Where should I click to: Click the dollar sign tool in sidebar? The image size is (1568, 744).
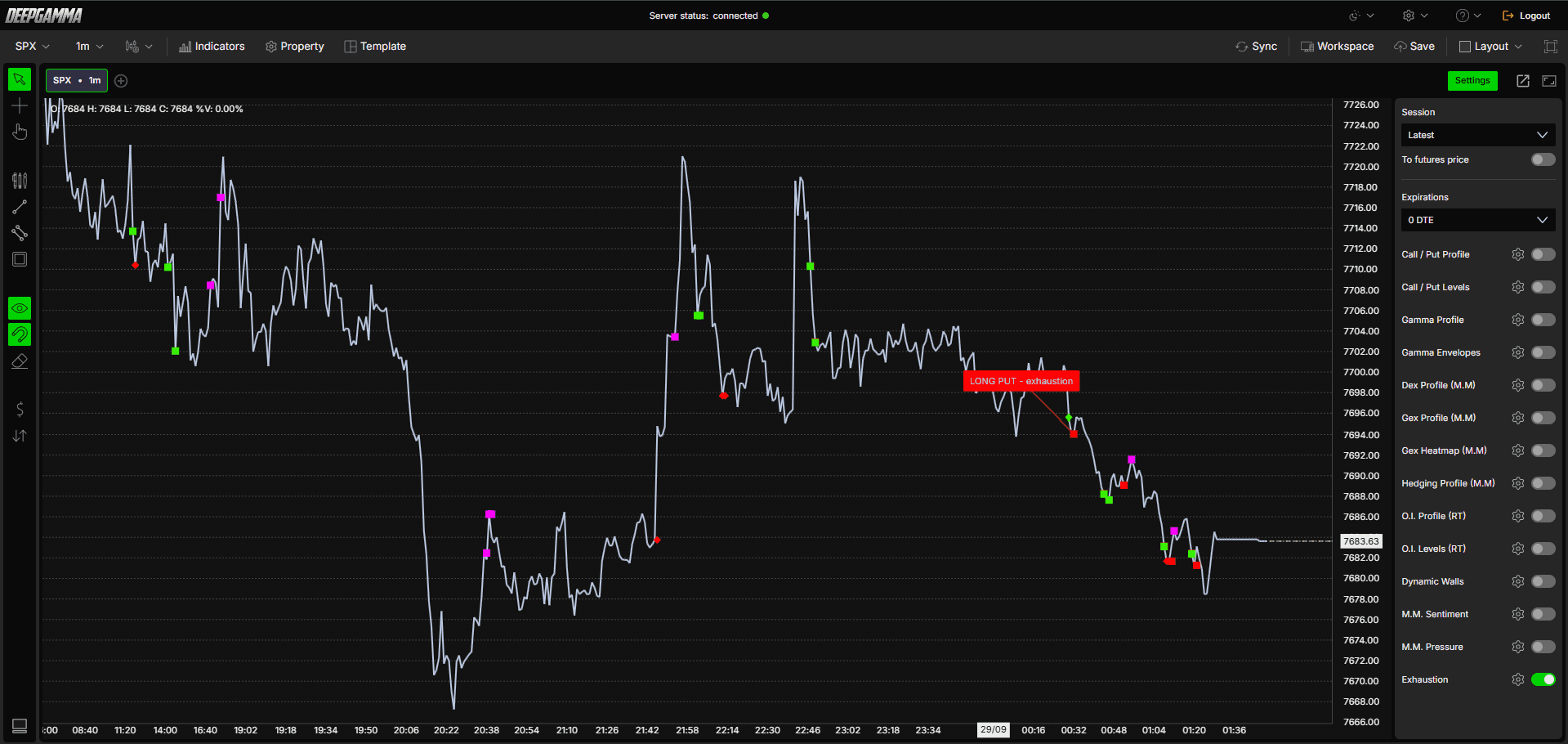tap(20, 410)
